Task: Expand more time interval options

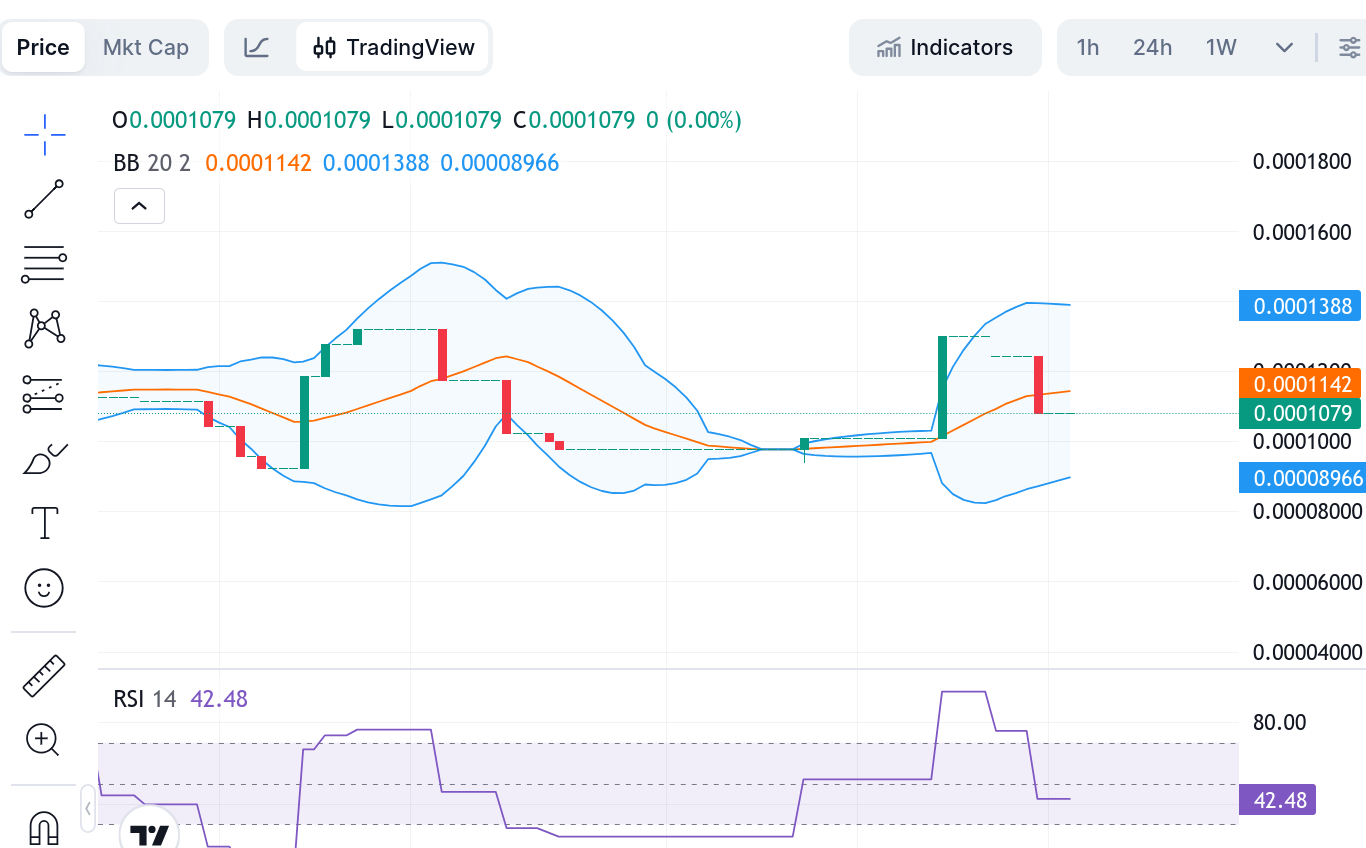Action: [1285, 47]
